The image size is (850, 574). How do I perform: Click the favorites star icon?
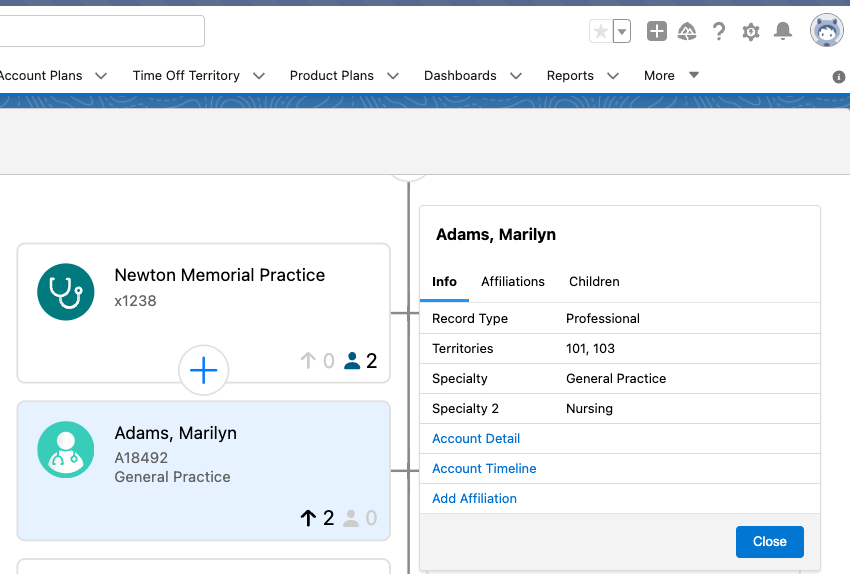(x=601, y=32)
